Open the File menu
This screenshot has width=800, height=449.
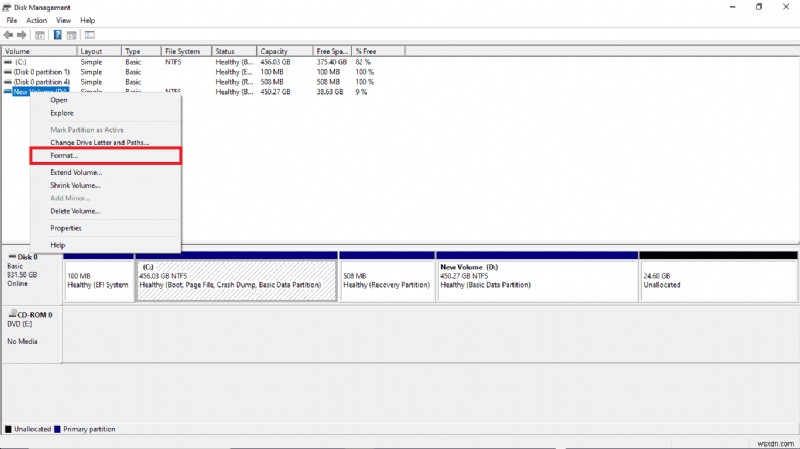(12, 20)
